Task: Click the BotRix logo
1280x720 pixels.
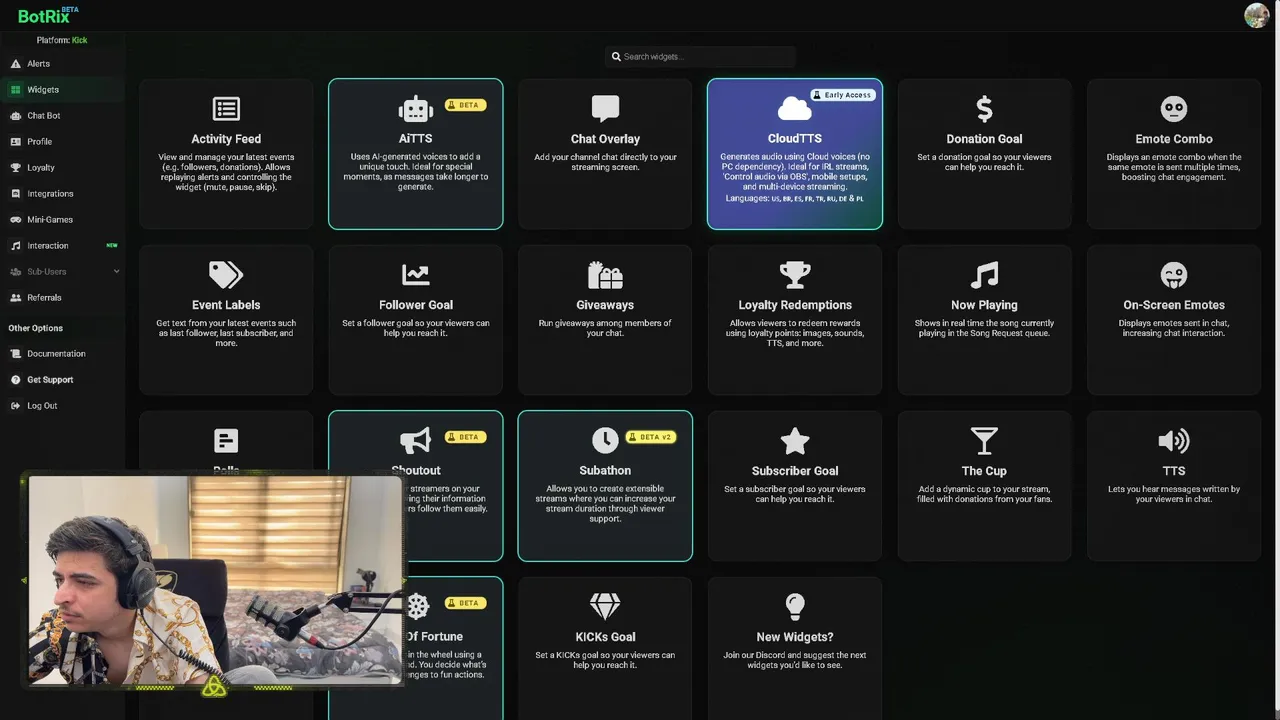Action: click(x=47, y=15)
